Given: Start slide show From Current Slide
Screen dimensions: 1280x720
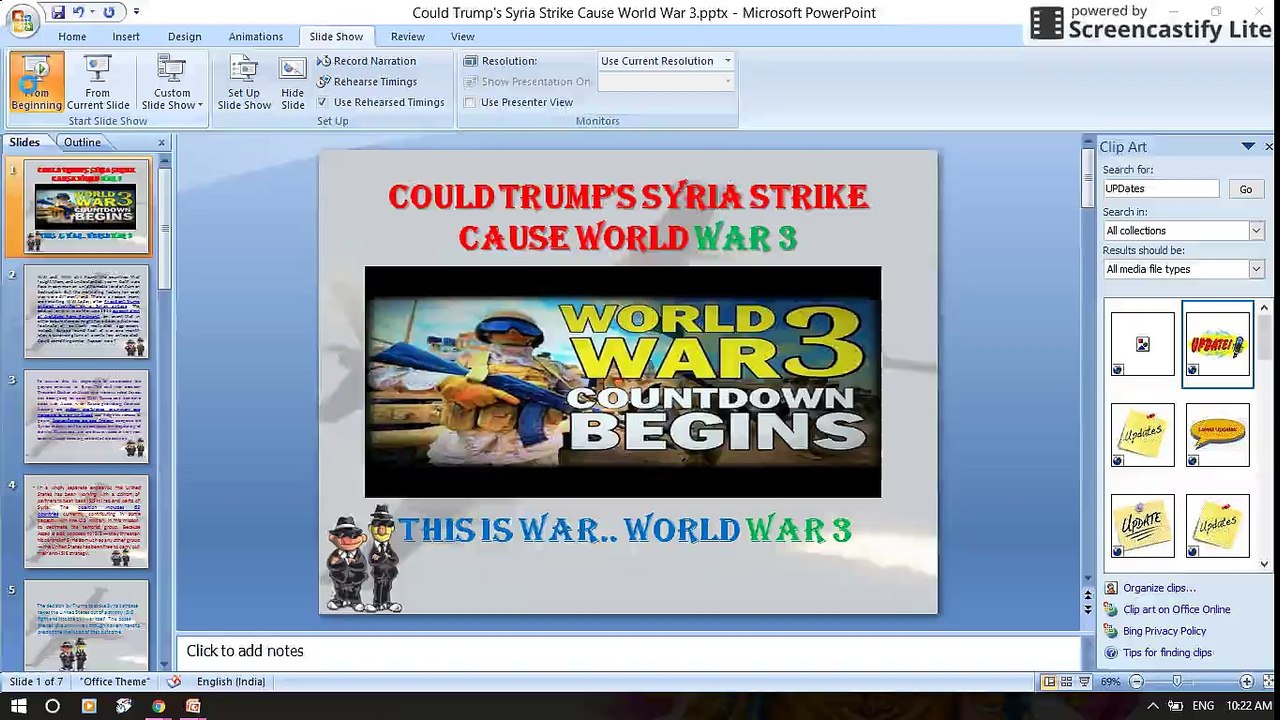Looking at the screenshot, I should 98,82.
